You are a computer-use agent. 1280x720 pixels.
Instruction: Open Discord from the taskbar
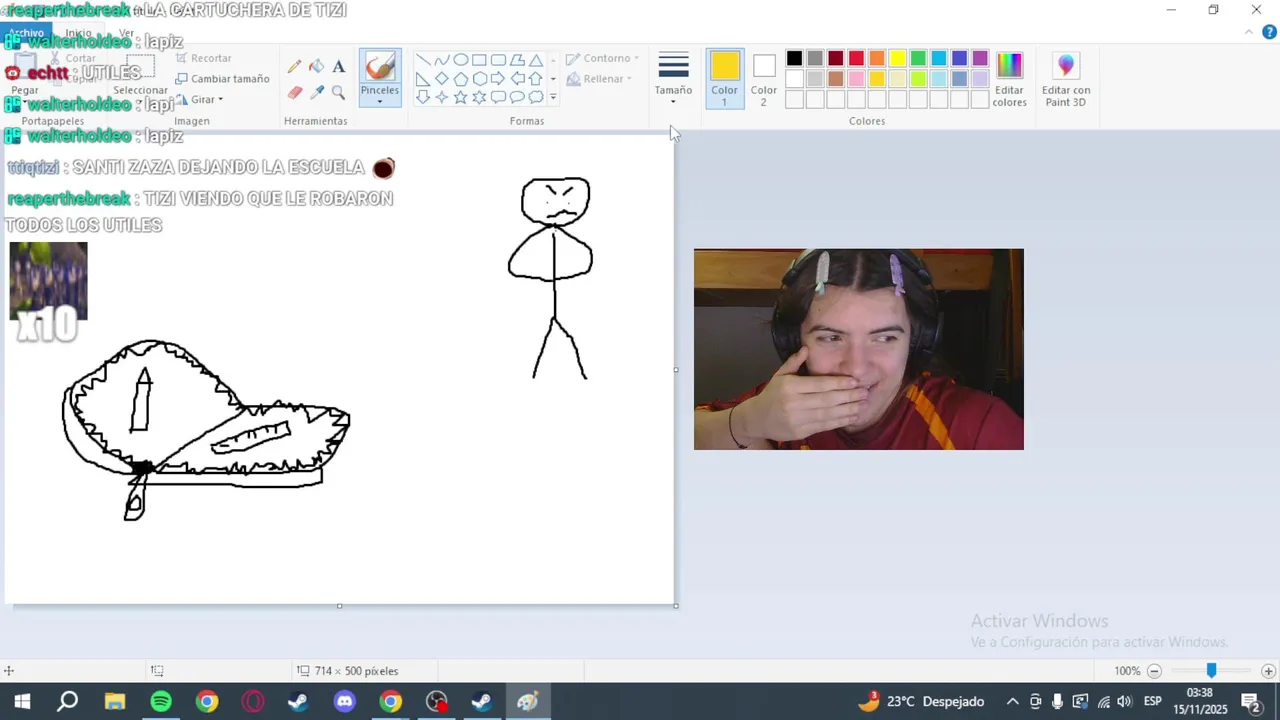click(345, 701)
